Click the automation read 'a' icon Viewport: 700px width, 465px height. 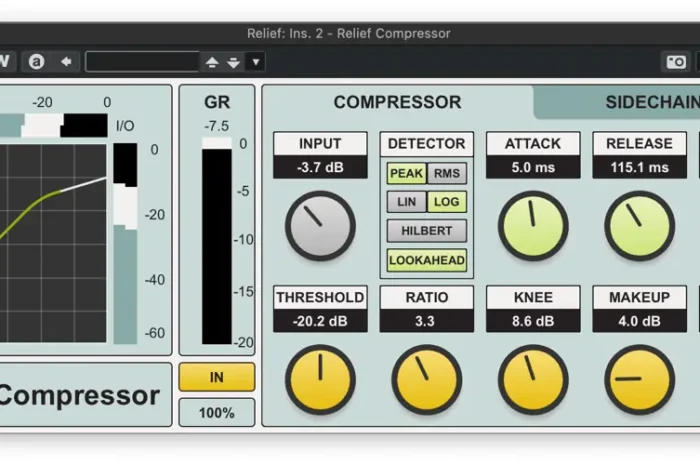pos(37,62)
